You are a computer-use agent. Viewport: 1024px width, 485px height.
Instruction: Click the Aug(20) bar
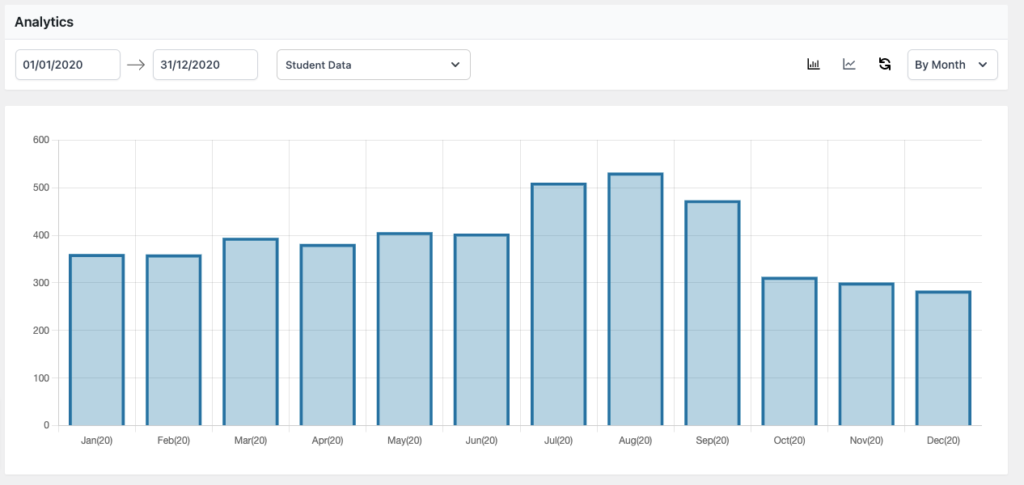click(635, 299)
